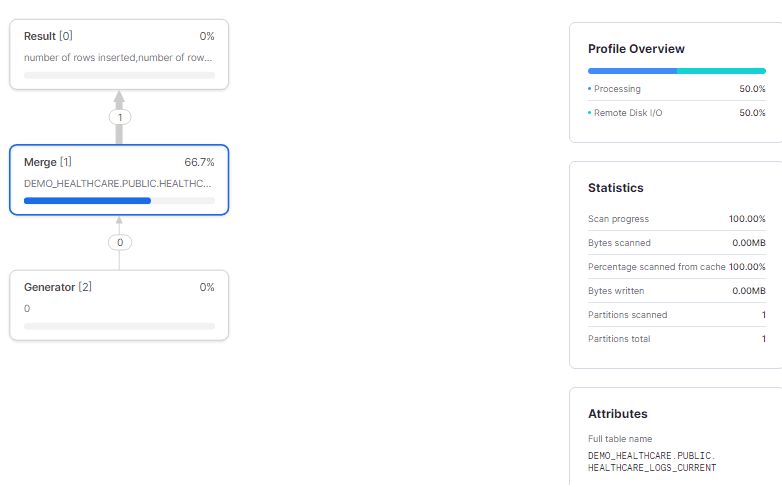Click the arrowhead pointing into Merge node
The image size is (782, 487).
click(x=119, y=220)
